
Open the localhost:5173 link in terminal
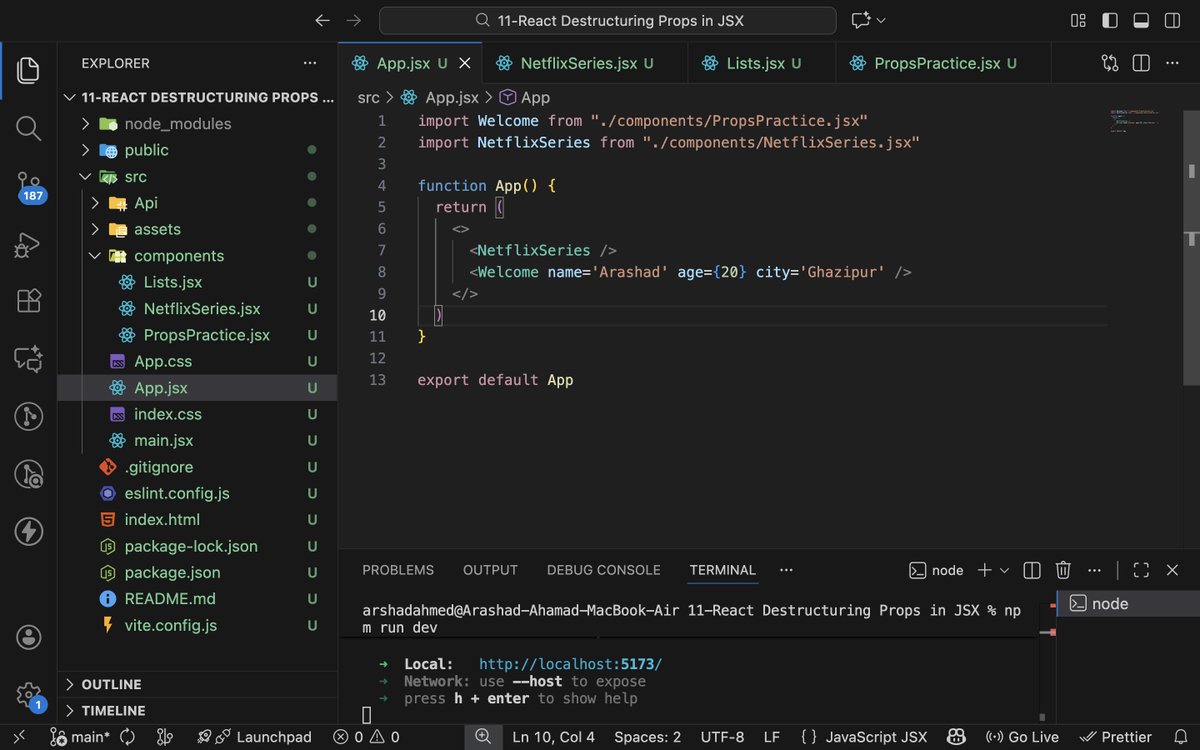pyautogui.click(x=570, y=663)
